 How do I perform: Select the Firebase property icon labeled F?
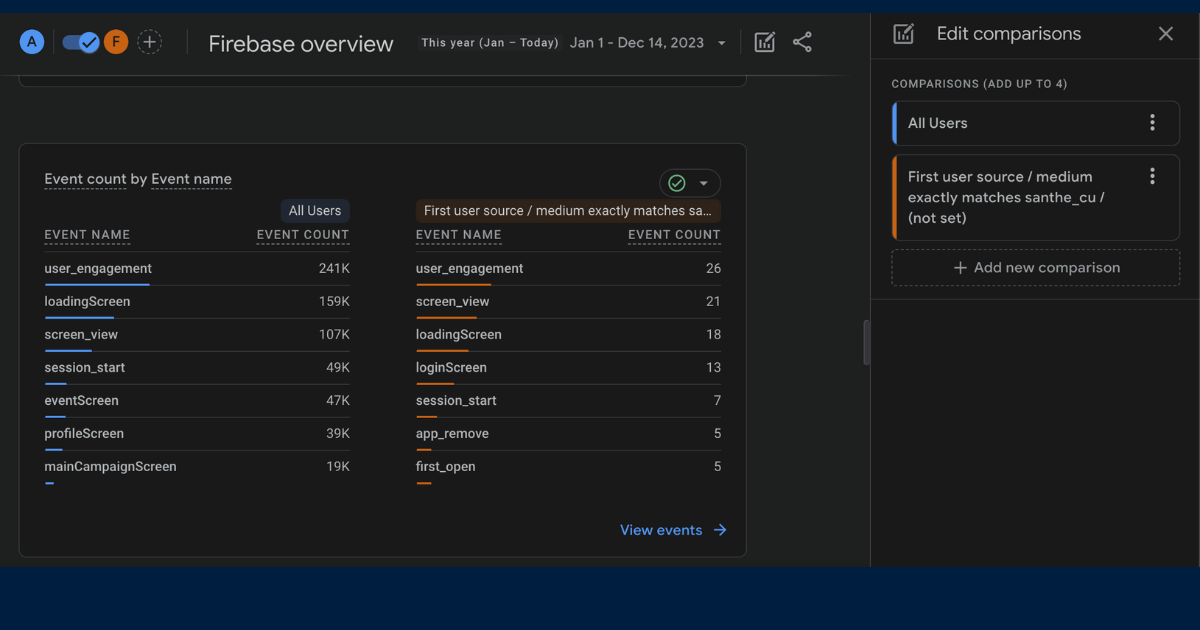[116, 42]
